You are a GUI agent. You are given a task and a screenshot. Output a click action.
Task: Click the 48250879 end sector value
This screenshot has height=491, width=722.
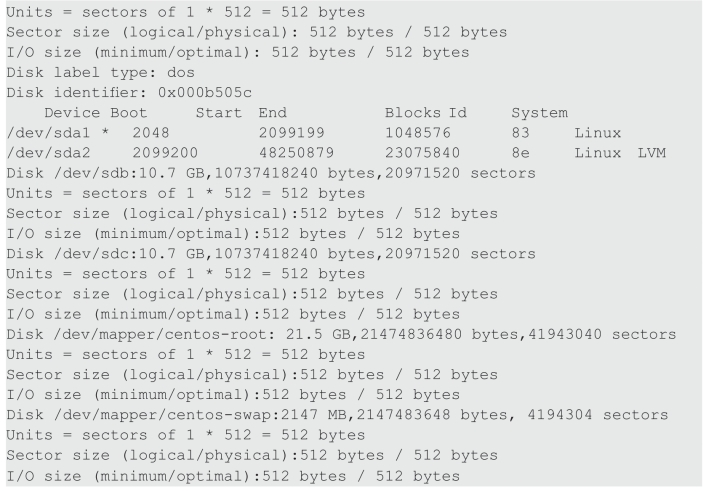[296, 153]
